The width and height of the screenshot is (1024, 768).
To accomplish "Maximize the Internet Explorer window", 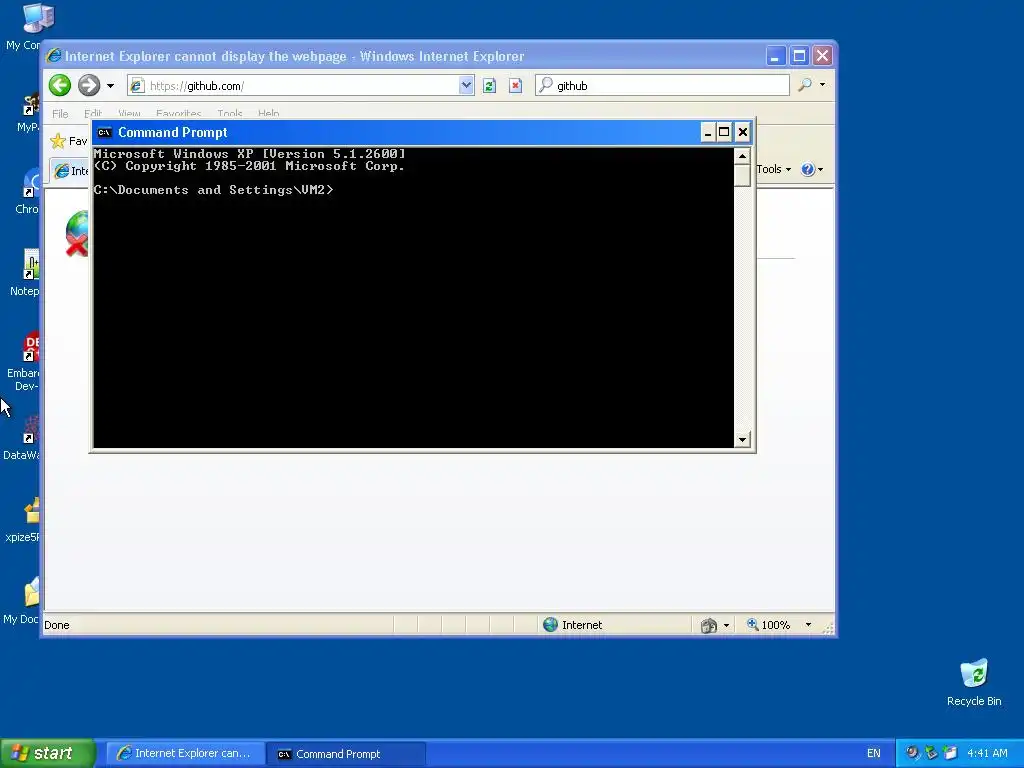I will pyautogui.click(x=799, y=56).
